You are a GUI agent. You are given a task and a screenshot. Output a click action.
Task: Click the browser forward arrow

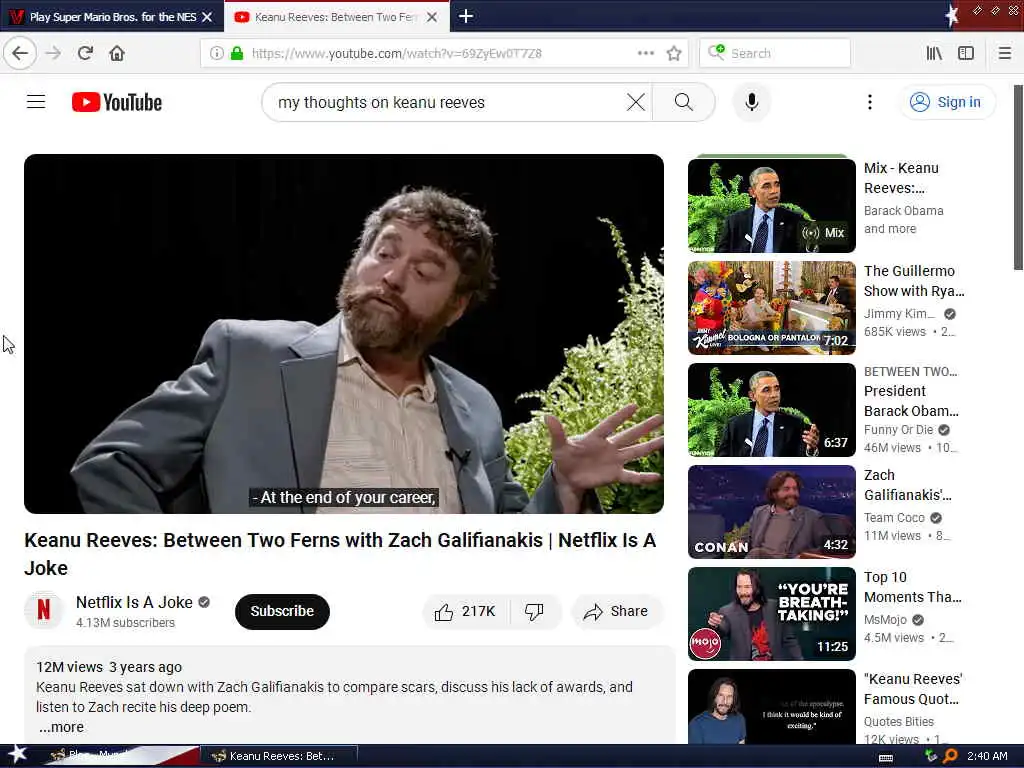pyautogui.click(x=54, y=54)
